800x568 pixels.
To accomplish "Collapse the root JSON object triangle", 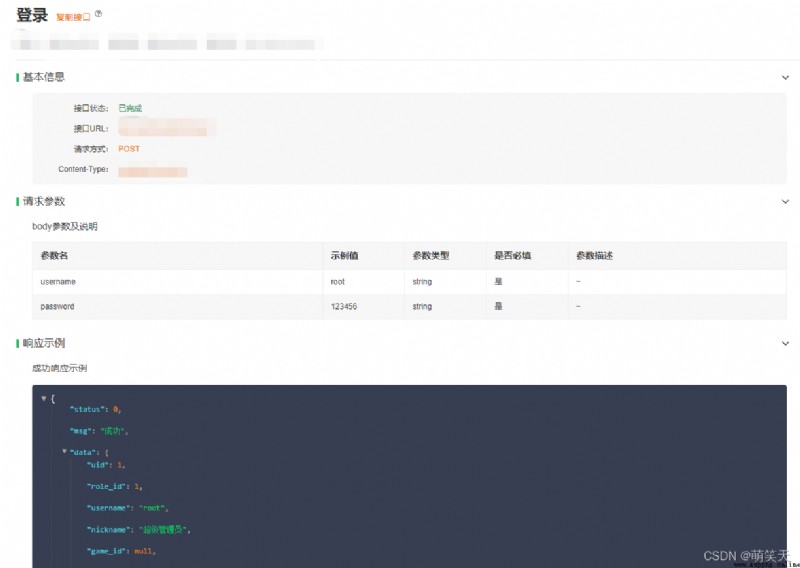I will coord(44,398).
